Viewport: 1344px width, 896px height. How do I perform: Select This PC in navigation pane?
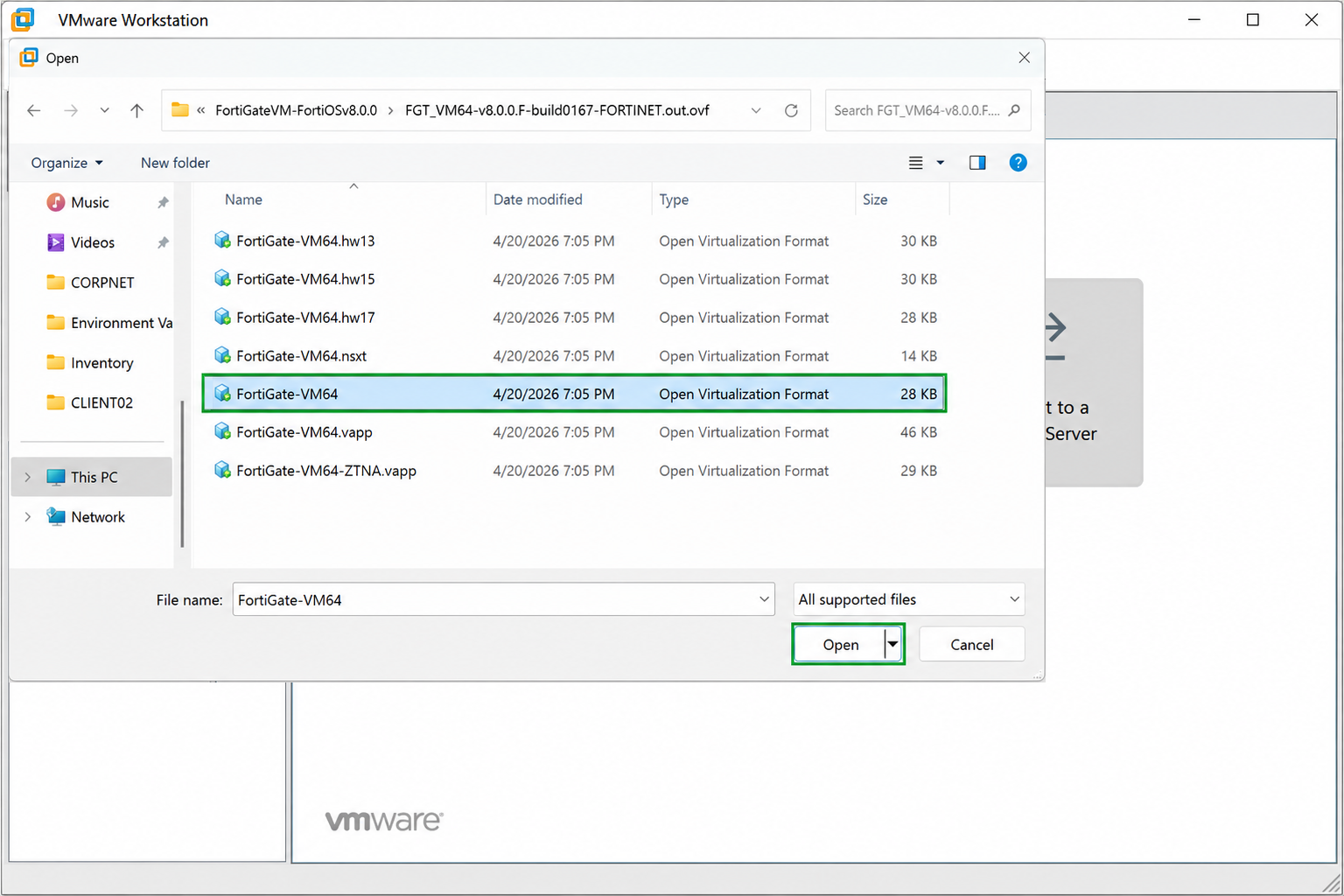click(94, 477)
